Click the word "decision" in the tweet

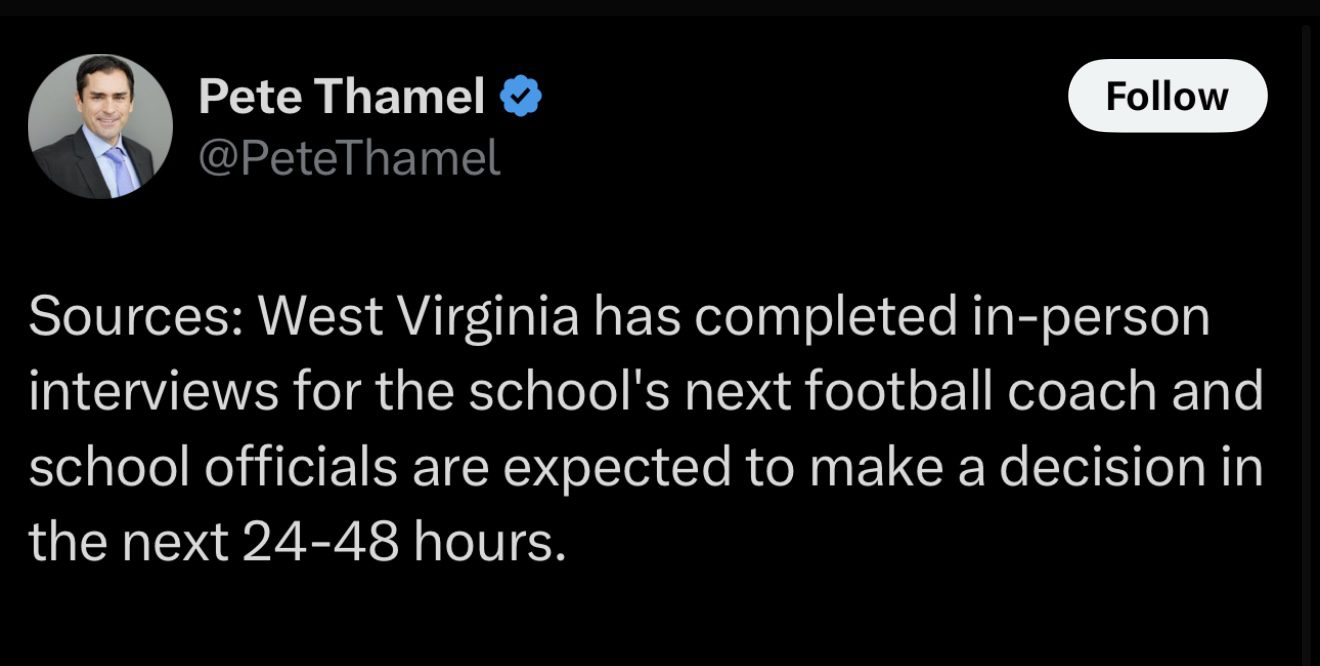coord(1096,468)
